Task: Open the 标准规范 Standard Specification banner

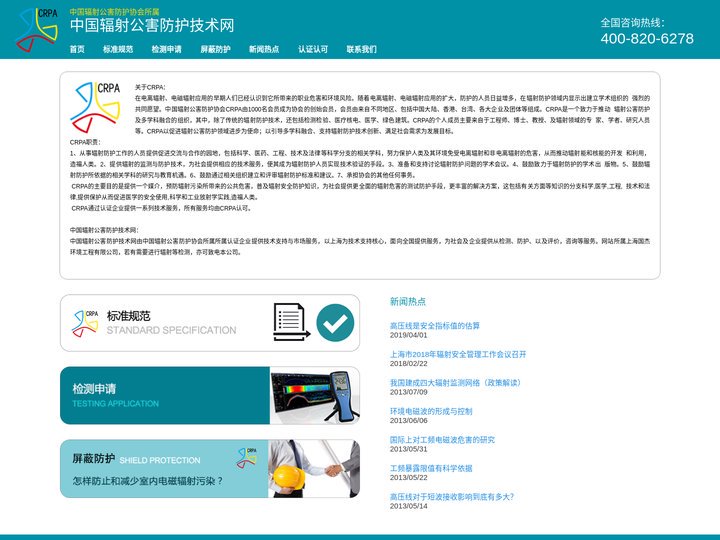Action: 210,323
